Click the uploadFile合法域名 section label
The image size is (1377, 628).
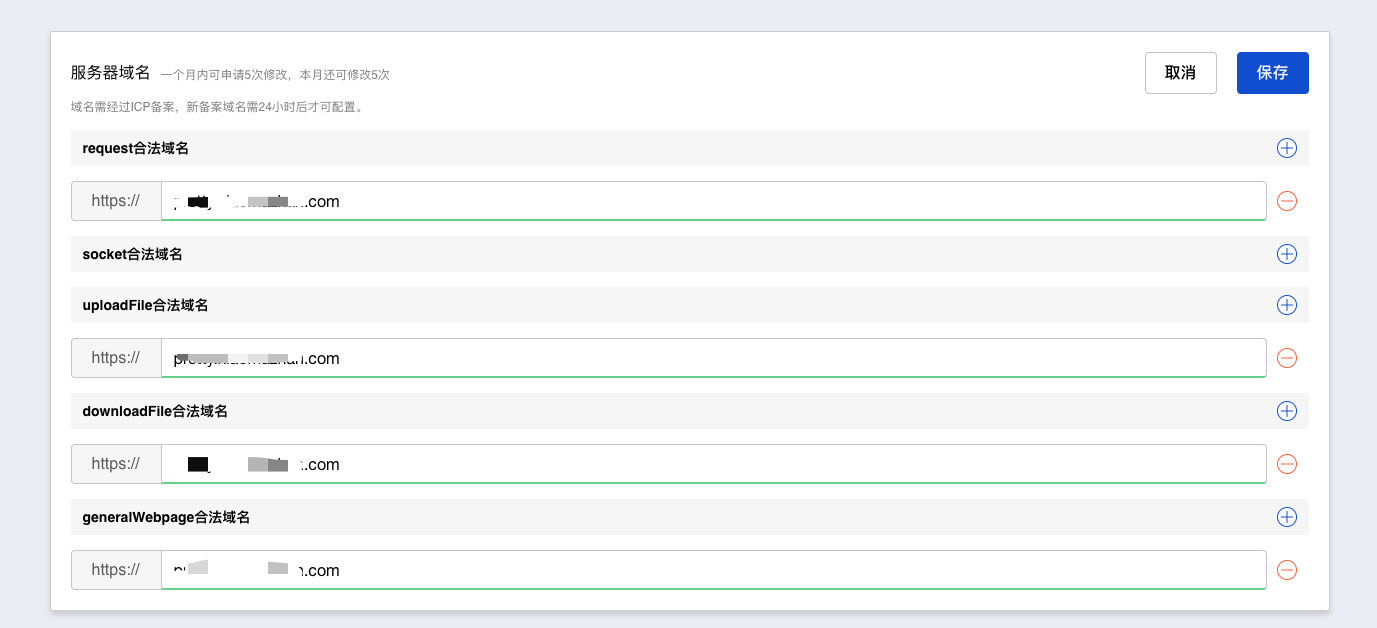click(145, 305)
